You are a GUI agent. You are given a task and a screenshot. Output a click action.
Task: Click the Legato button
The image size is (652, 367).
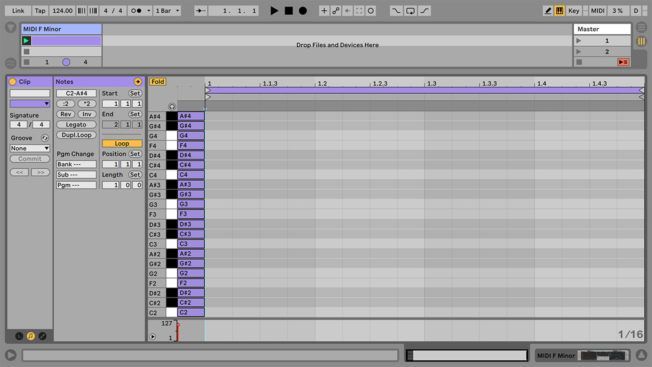pyautogui.click(x=76, y=125)
